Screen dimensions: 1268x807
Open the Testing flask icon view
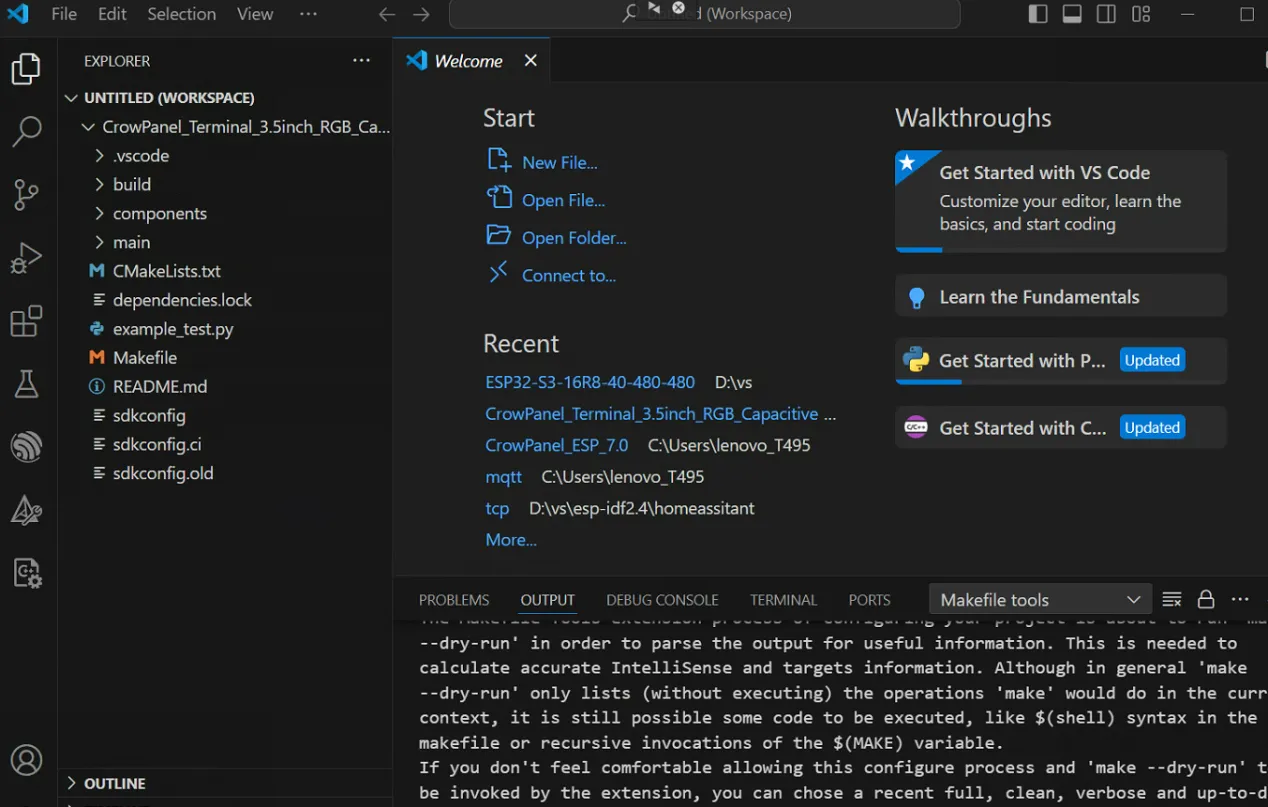[27, 384]
